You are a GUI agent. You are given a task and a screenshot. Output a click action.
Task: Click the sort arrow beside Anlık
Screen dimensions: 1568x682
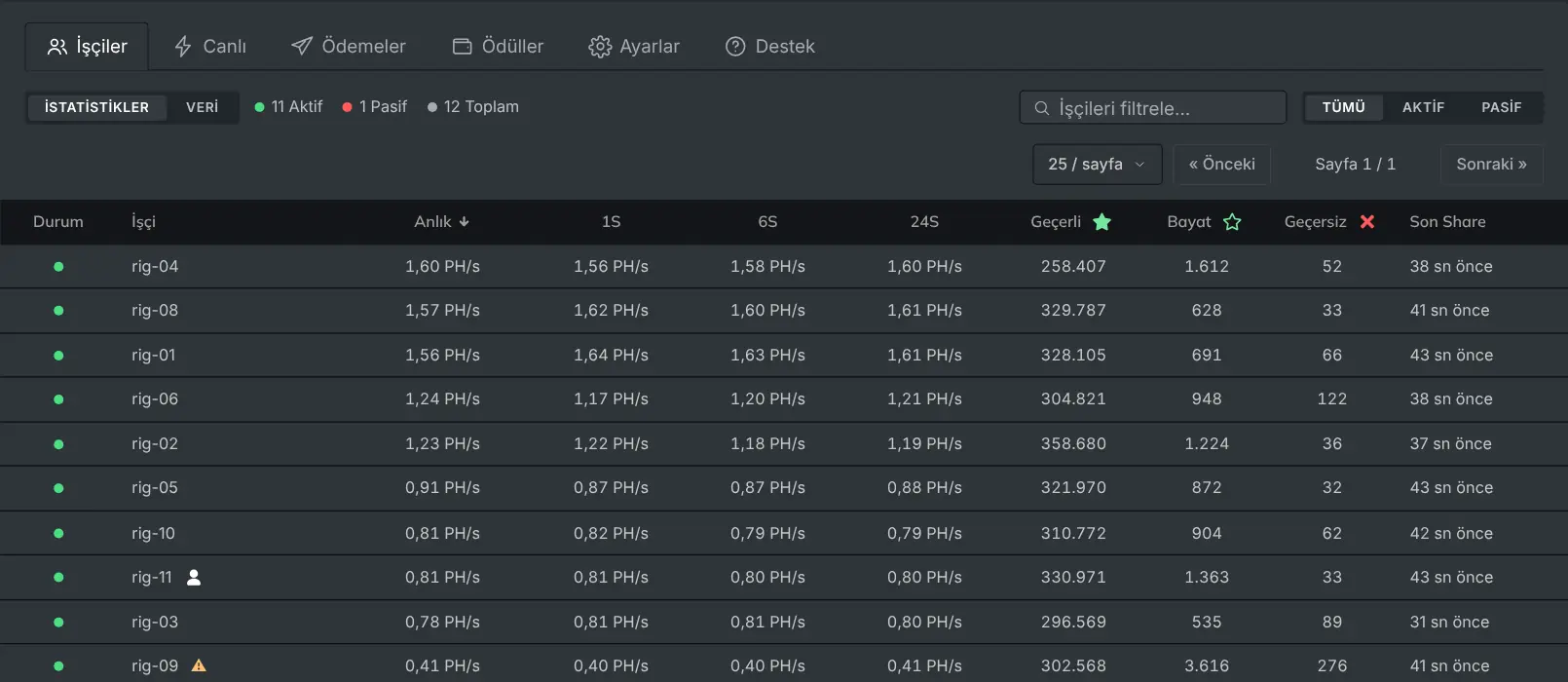pos(465,222)
